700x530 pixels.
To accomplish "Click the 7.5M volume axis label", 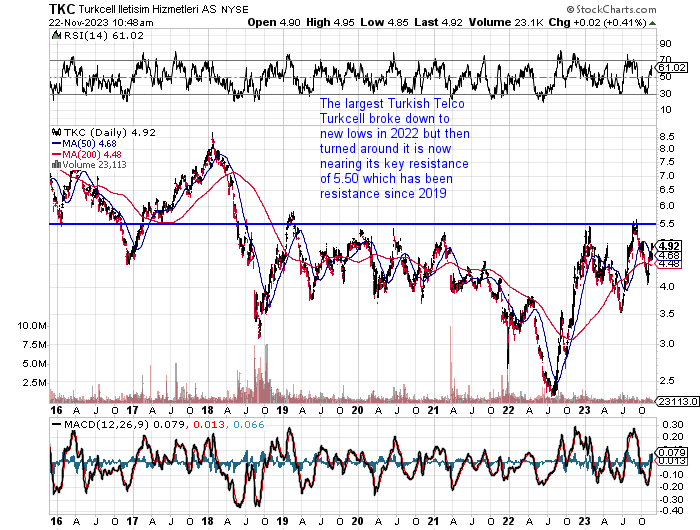I will [34, 345].
